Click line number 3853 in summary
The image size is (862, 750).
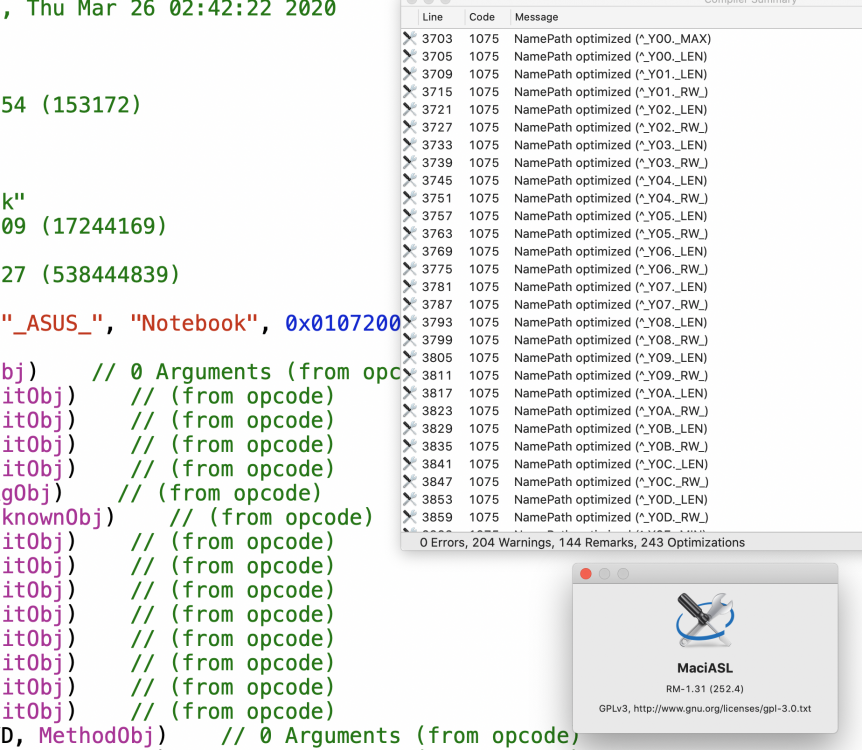pyautogui.click(x=437, y=499)
